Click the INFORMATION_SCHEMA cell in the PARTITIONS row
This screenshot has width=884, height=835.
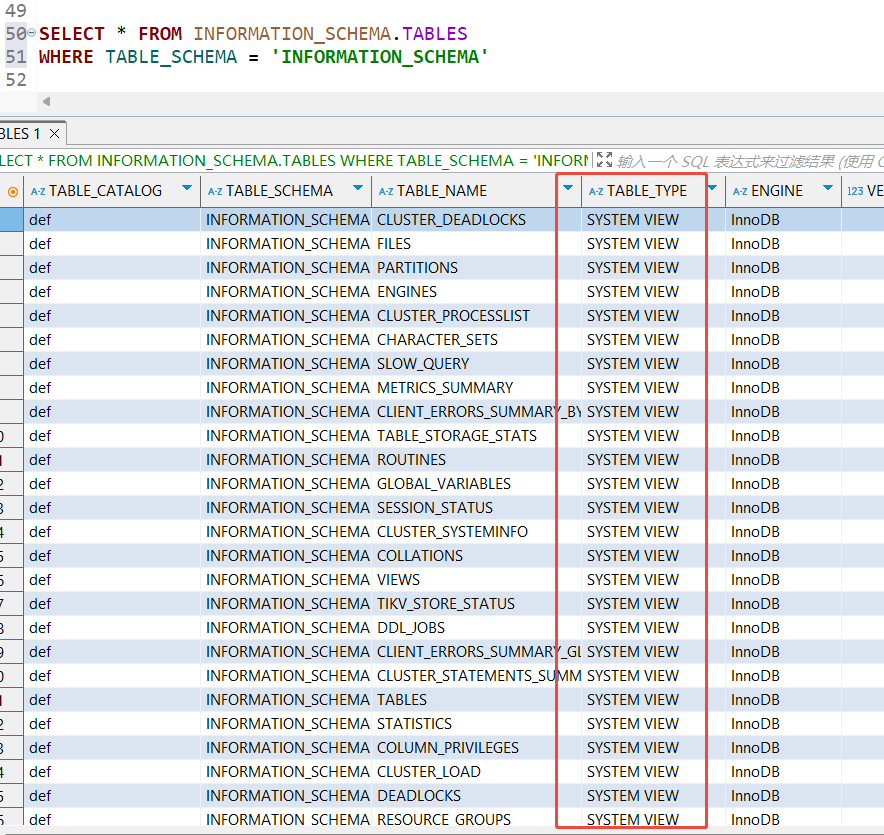(286, 268)
